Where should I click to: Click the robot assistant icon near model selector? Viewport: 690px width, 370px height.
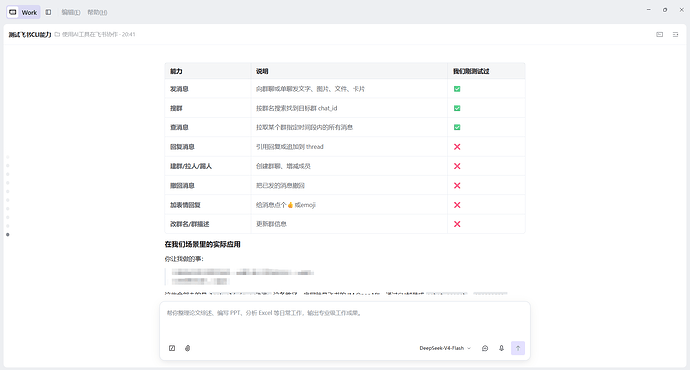pyautogui.click(x=485, y=348)
